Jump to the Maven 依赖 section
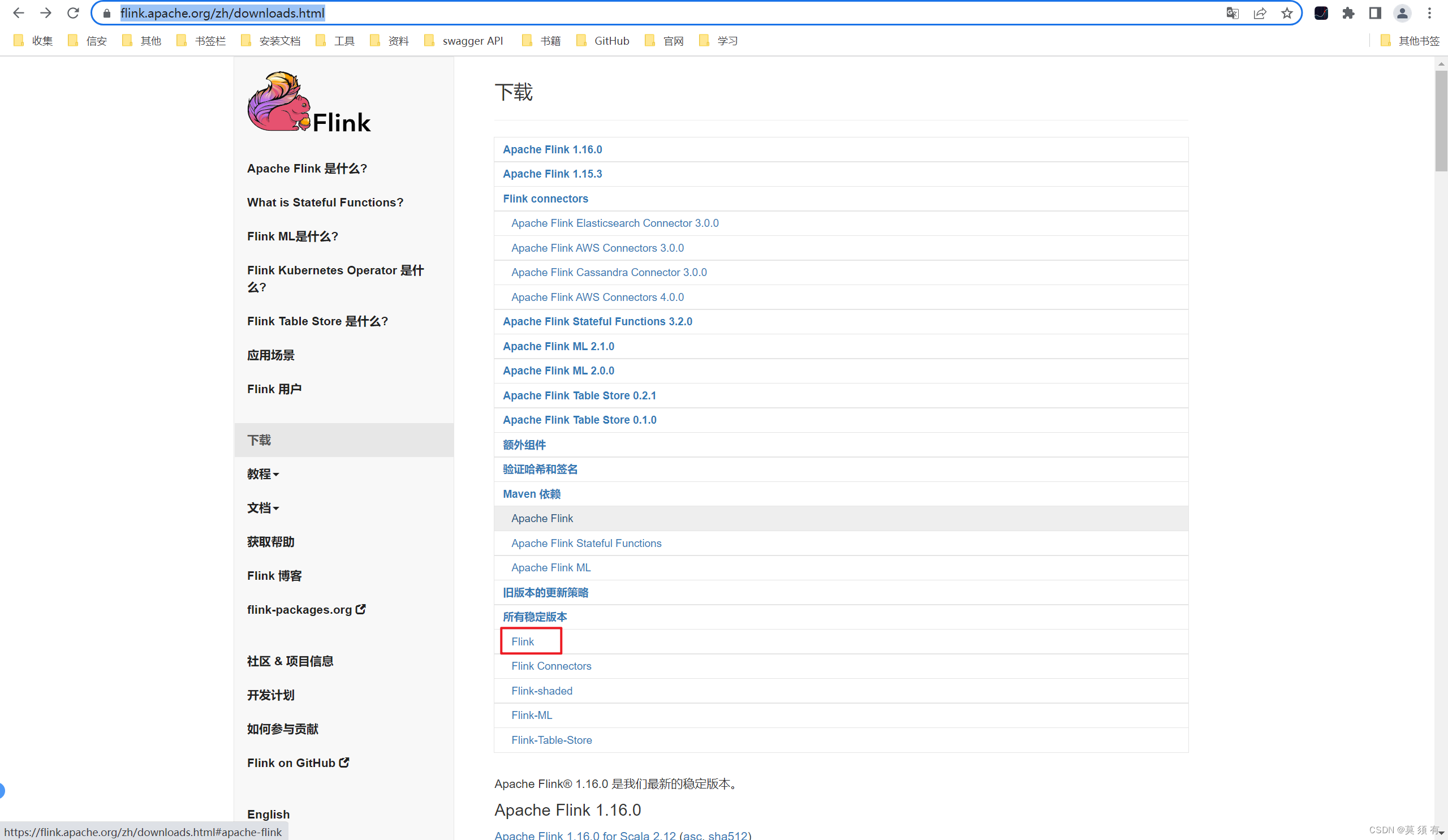This screenshot has width=1448, height=840. point(532,494)
